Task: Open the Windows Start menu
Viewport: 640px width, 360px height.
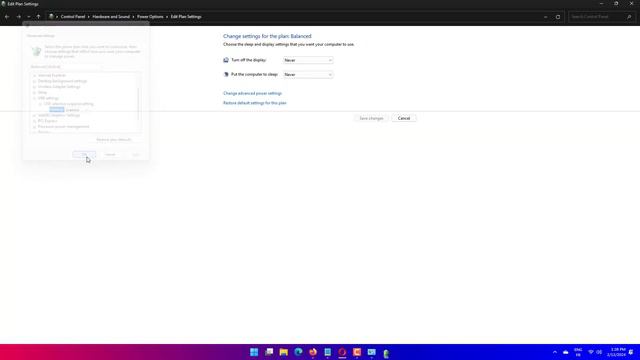Action: point(254,352)
